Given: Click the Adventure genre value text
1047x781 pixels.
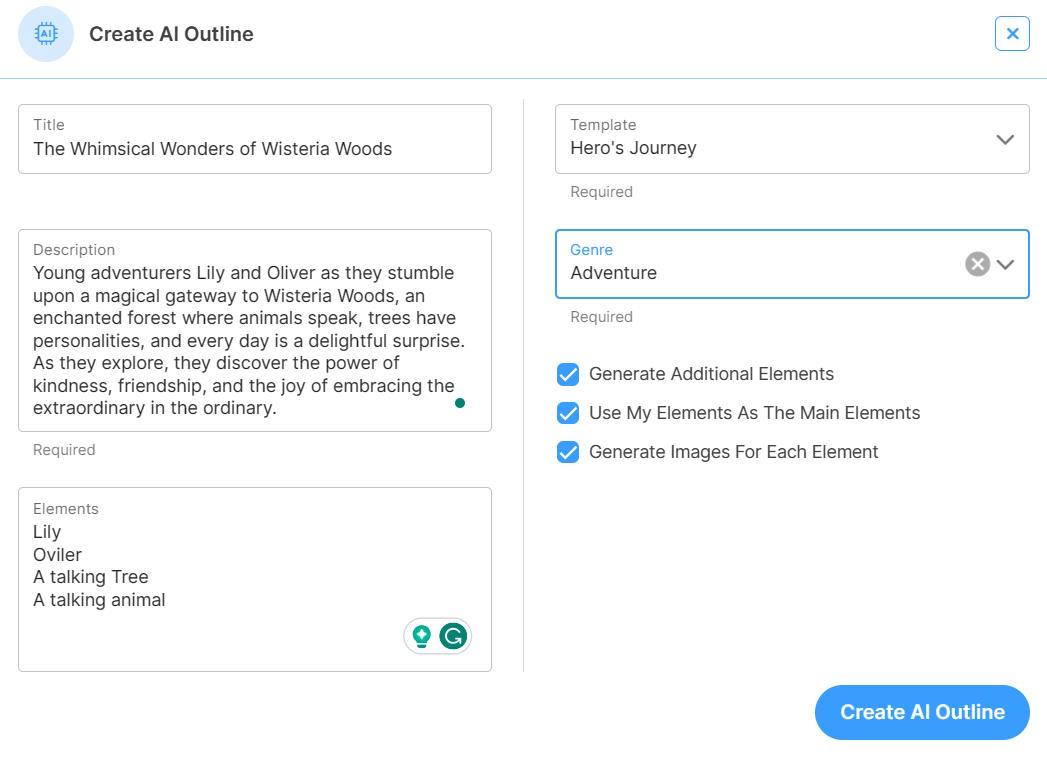Looking at the screenshot, I should point(614,273).
